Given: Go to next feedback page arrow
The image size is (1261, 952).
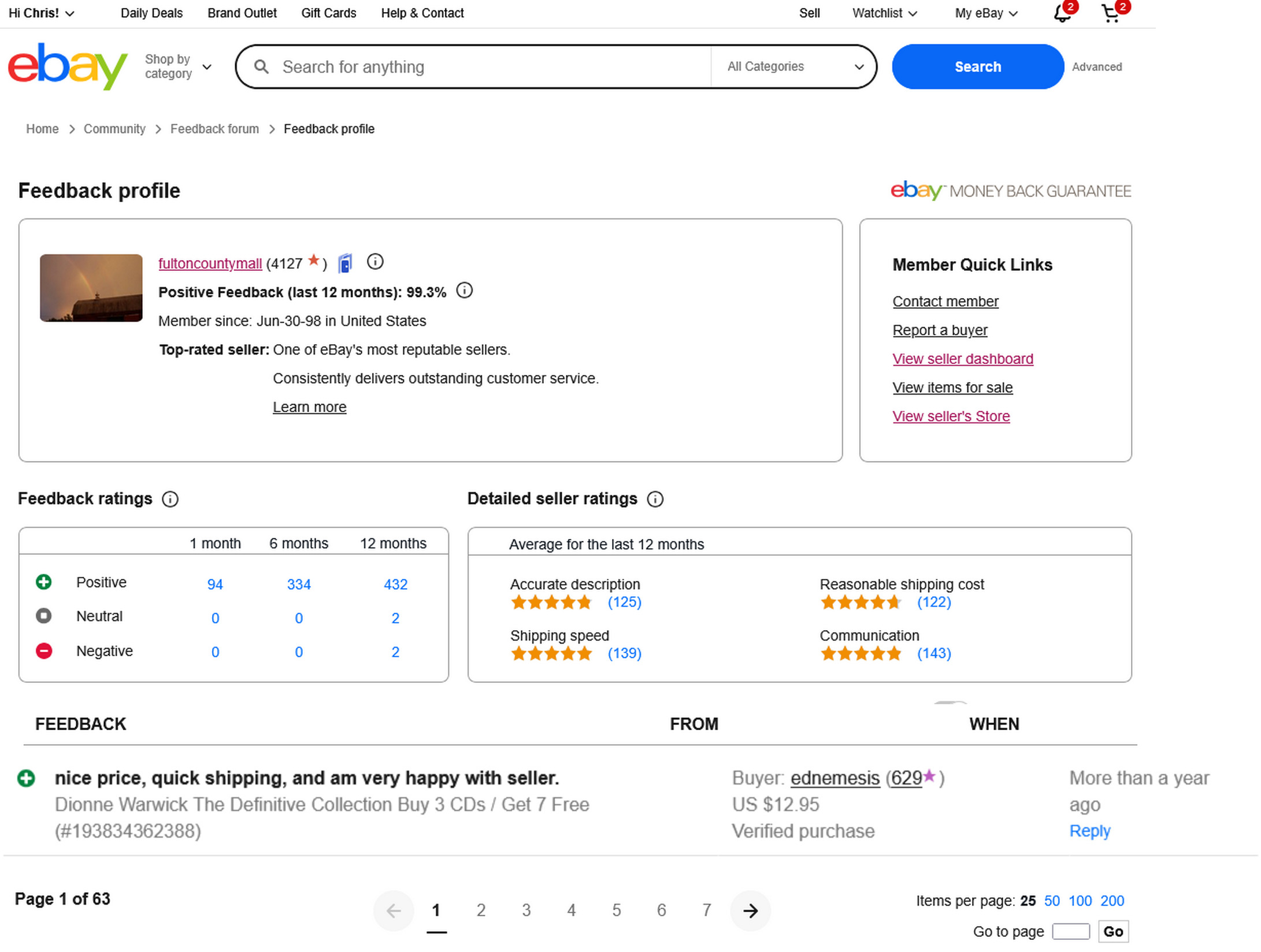Looking at the screenshot, I should pyautogui.click(x=750, y=911).
